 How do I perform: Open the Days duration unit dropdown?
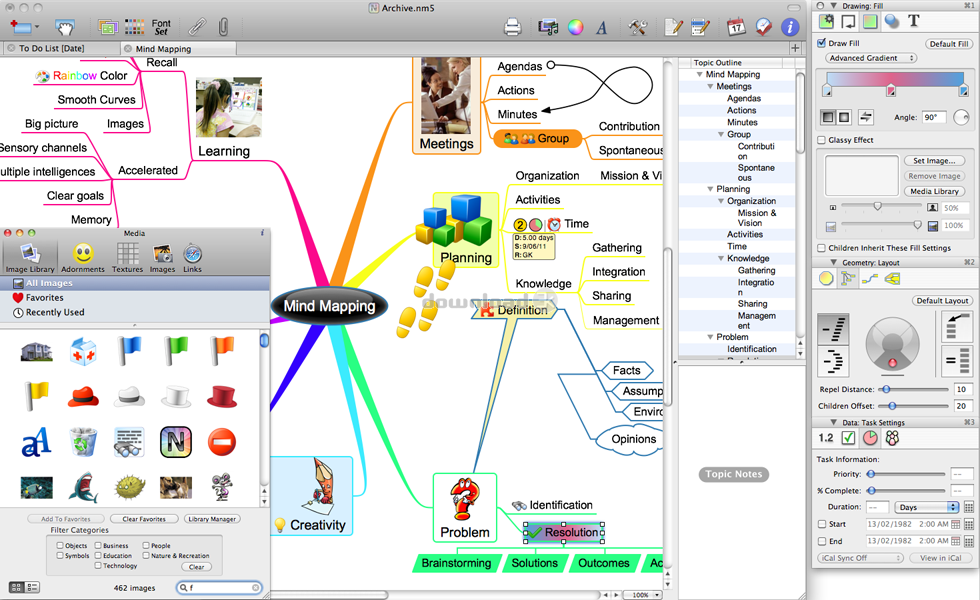click(920, 507)
